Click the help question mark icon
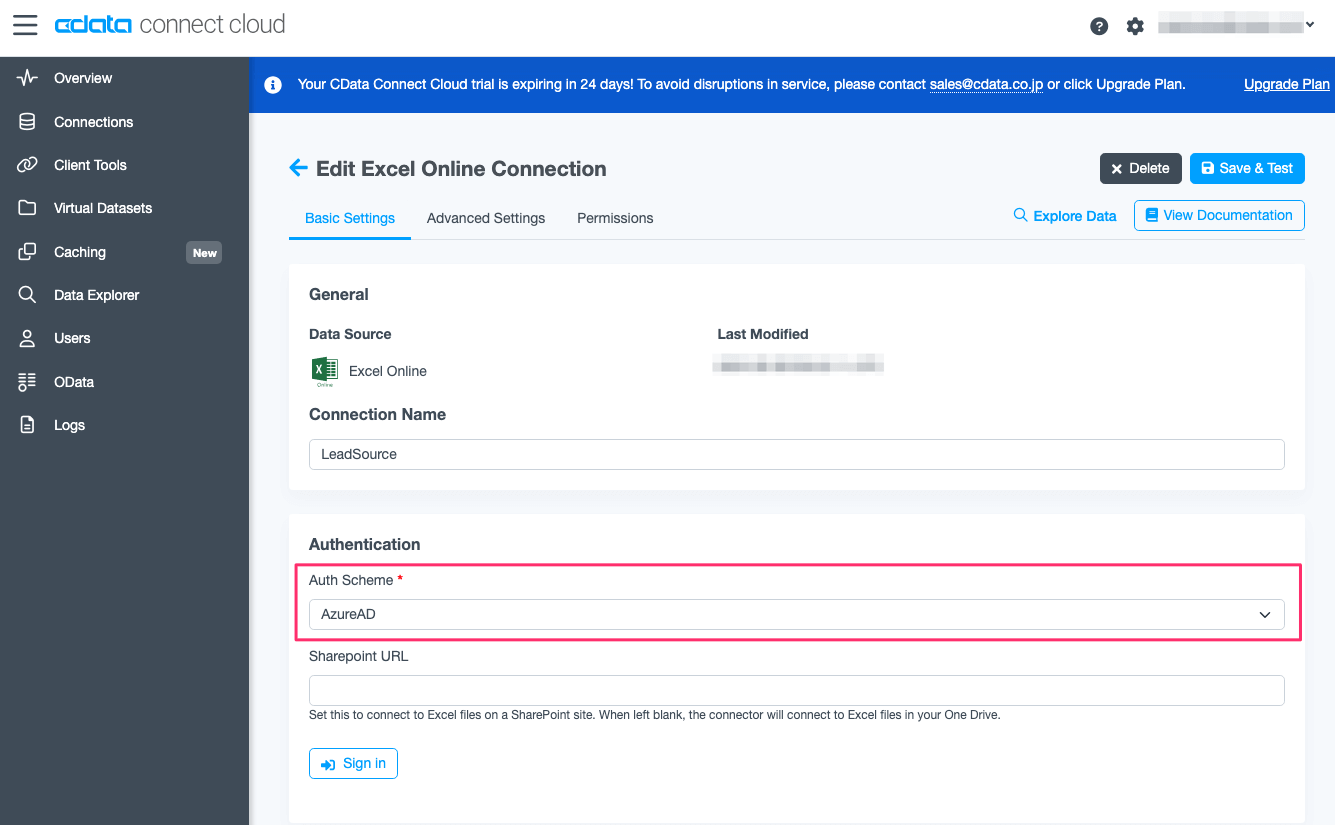This screenshot has height=825, width=1335. pyautogui.click(x=1099, y=26)
